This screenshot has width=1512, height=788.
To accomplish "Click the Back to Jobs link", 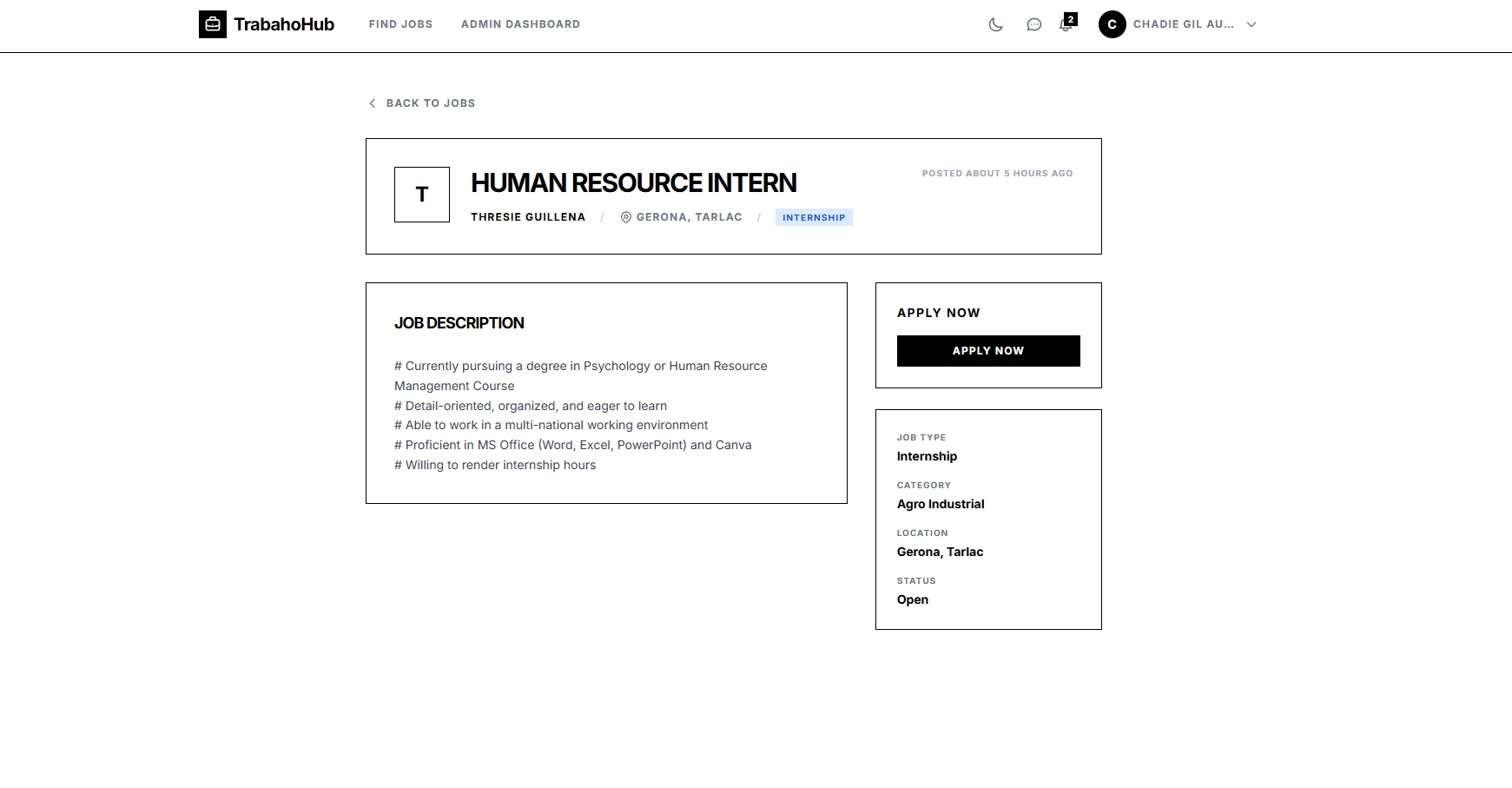I will 431,103.
